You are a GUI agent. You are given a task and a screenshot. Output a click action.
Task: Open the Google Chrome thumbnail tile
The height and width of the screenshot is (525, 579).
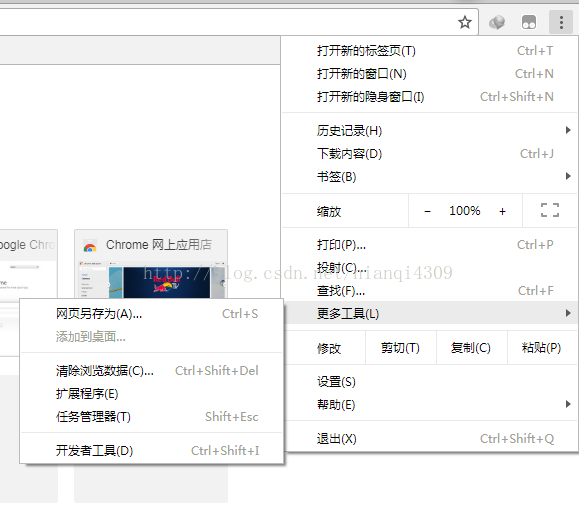point(28,264)
